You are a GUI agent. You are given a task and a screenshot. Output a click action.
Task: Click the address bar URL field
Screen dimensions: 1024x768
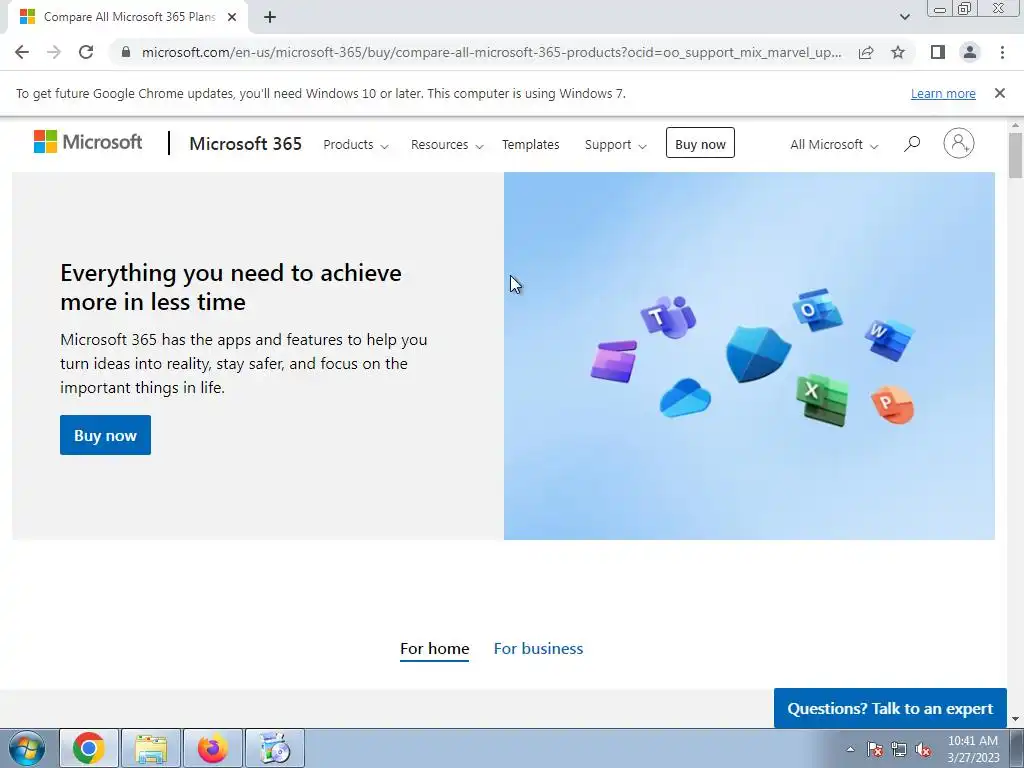(492, 52)
